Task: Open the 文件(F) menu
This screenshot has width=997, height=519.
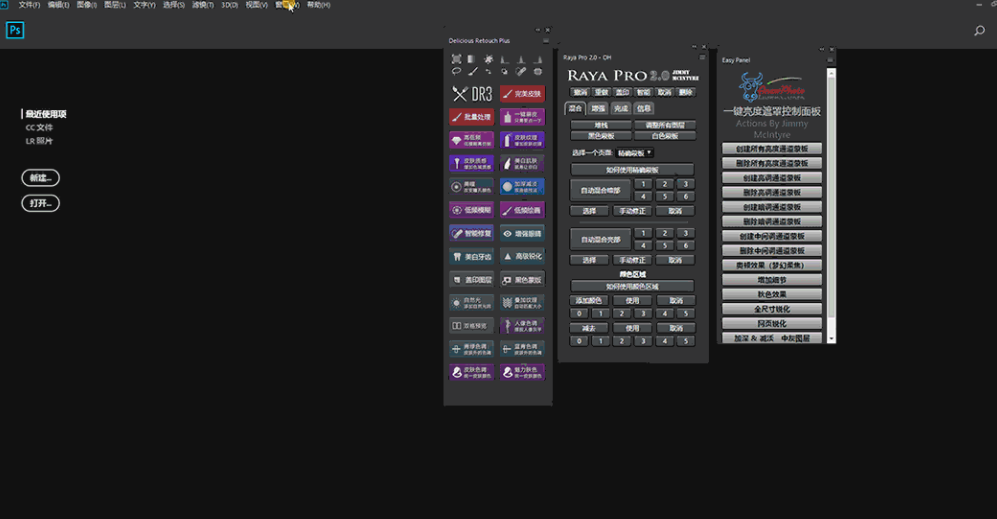Action: pyautogui.click(x=29, y=5)
